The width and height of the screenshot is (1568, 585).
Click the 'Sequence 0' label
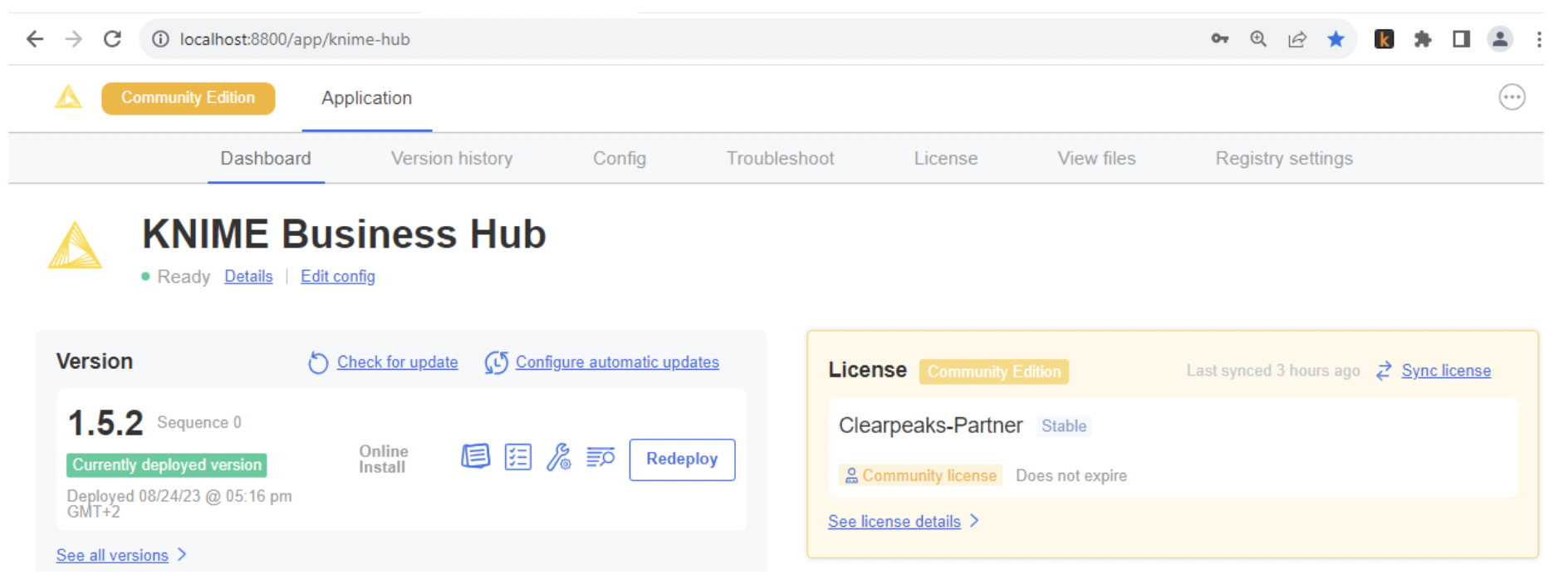point(199,422)
